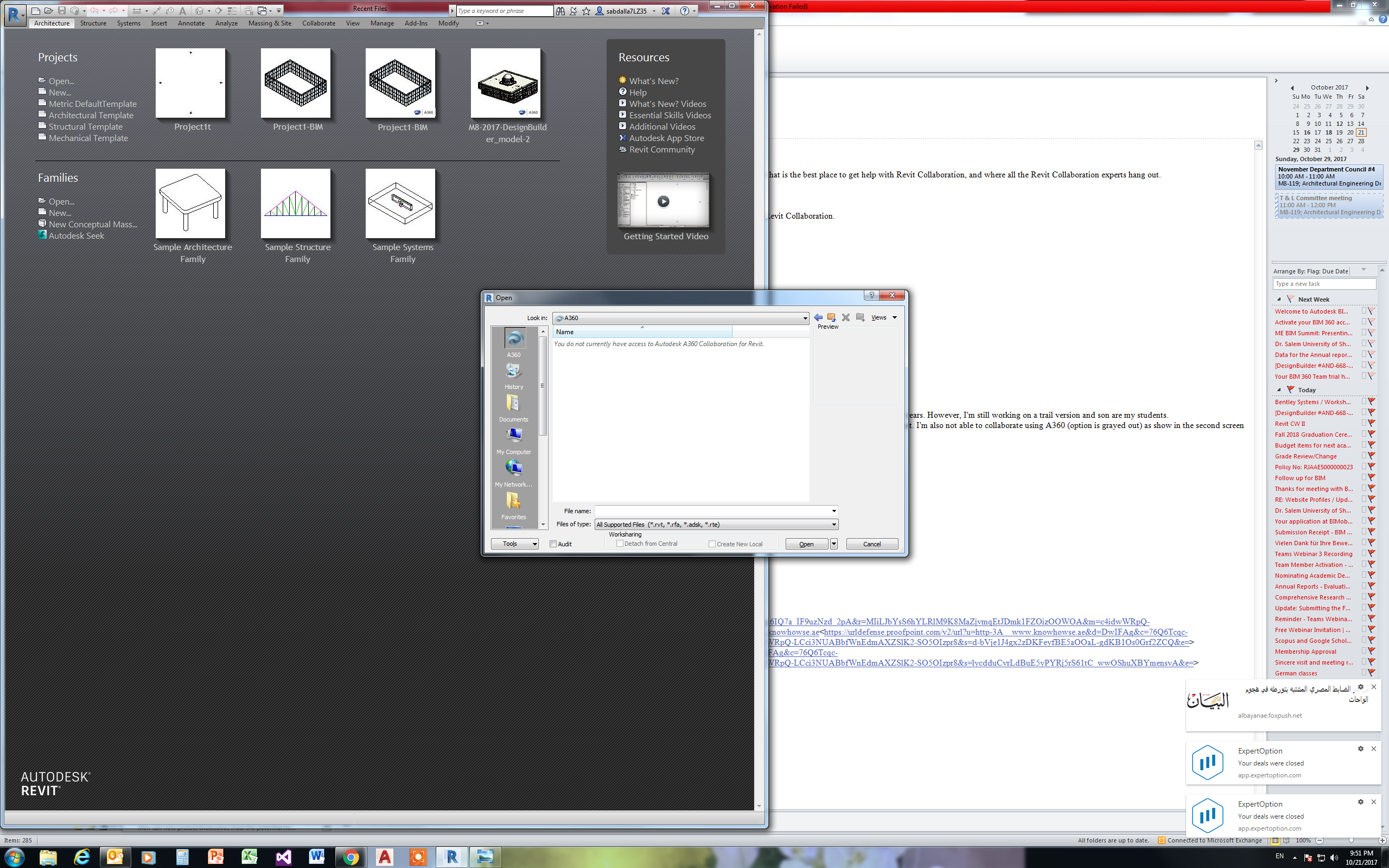This screenshot has width=1389, height=868.
Task: Open the Annotate ribbon tab
Action: coord(191,23)
